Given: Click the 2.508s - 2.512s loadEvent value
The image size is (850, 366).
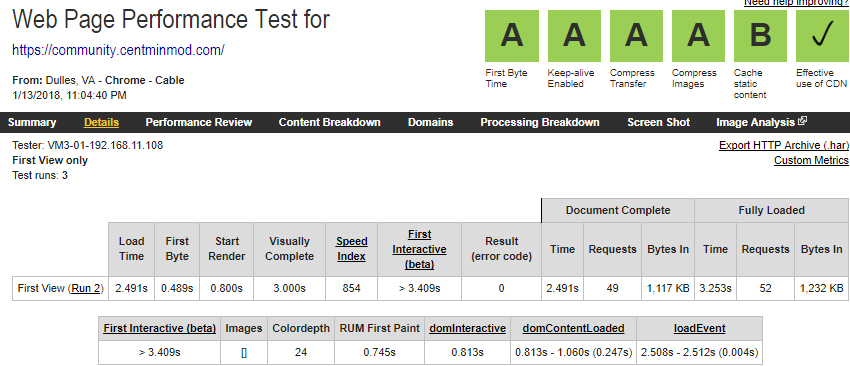Looking at the screenshot, I should [x=699, y=352].
